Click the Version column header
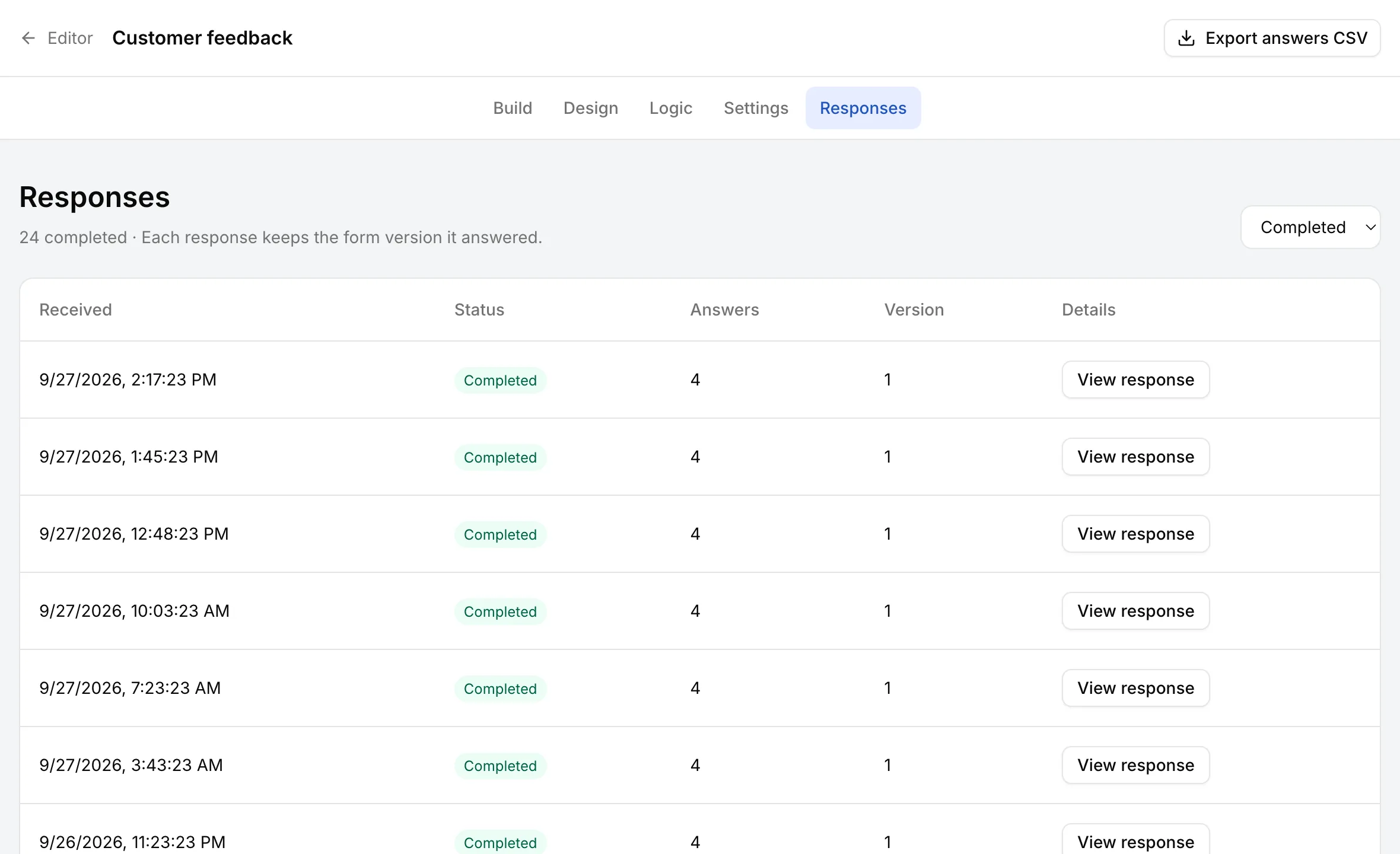Viewport: 1400px width, 854px height. [914, 310]
